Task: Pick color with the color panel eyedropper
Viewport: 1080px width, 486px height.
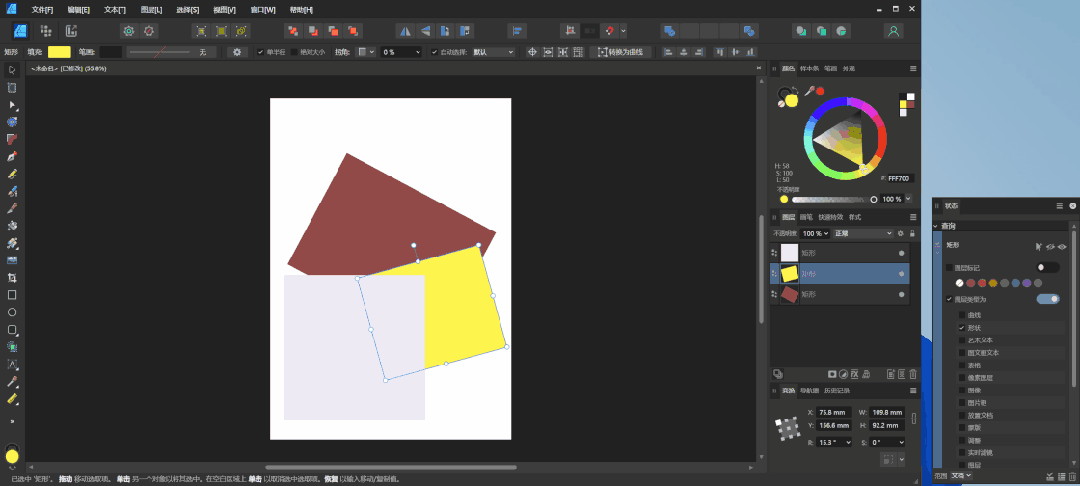Action: tap(811, 90)
